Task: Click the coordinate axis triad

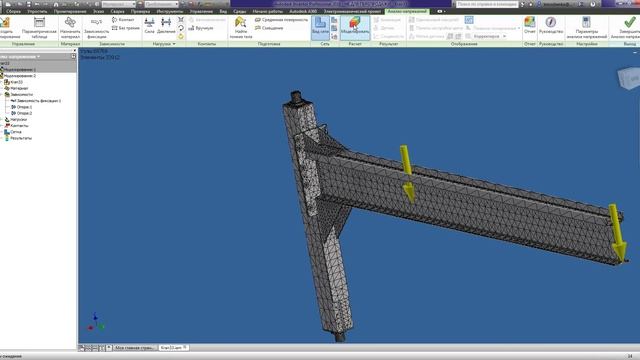Action: click(96, 322)
